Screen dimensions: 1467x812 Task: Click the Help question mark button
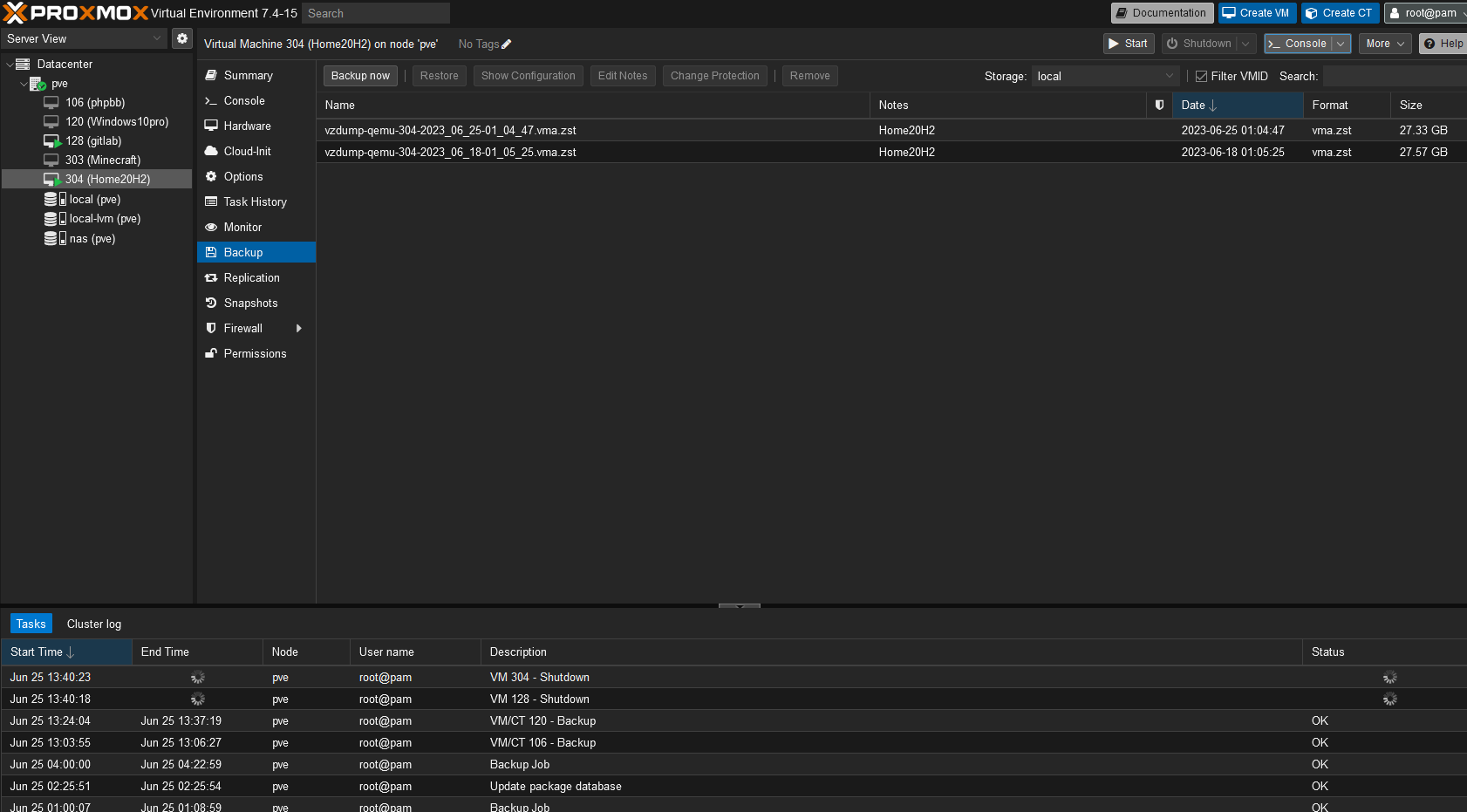pos(1443,44)
